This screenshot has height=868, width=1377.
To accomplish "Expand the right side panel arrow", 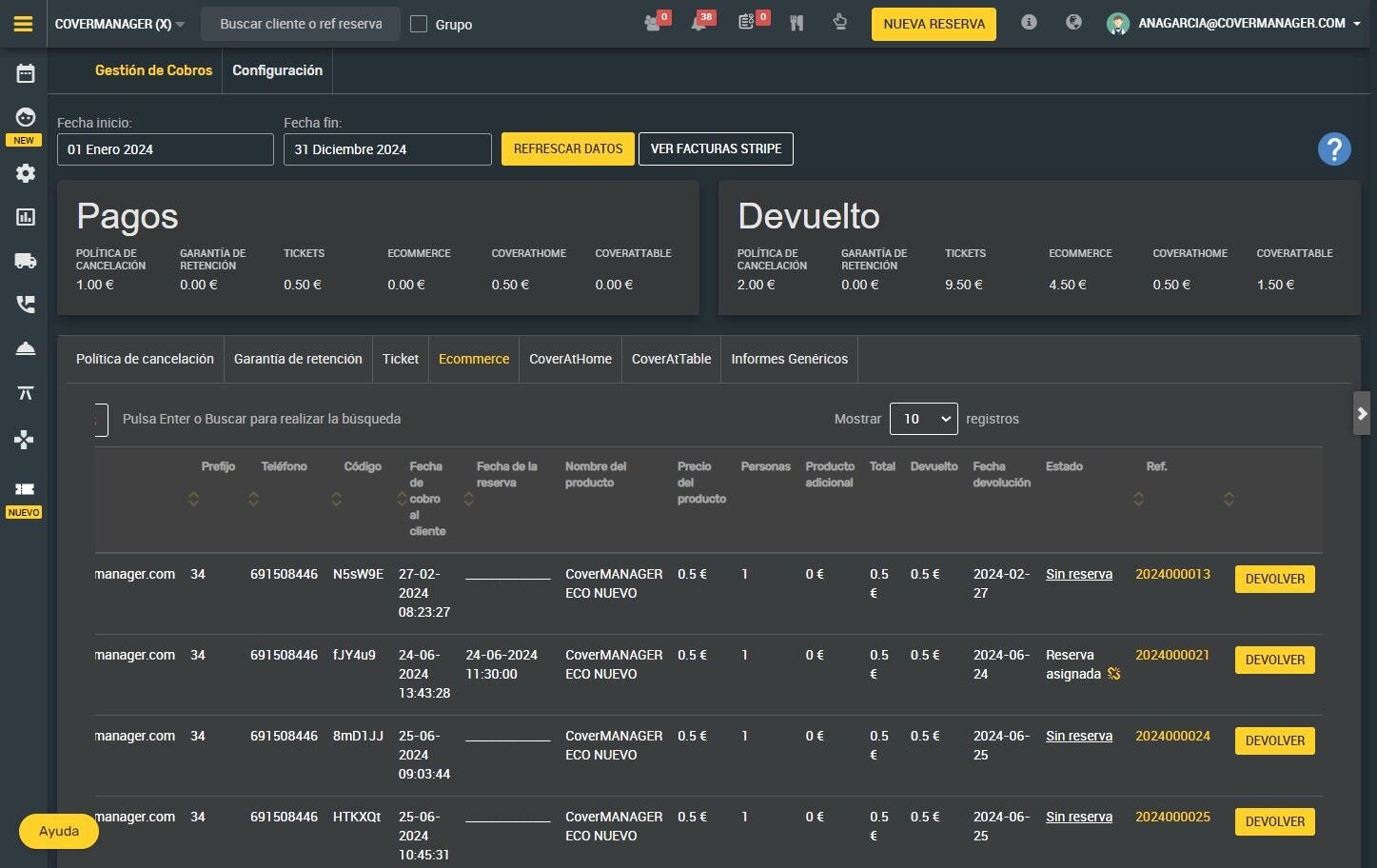I will coord(1362,413).
